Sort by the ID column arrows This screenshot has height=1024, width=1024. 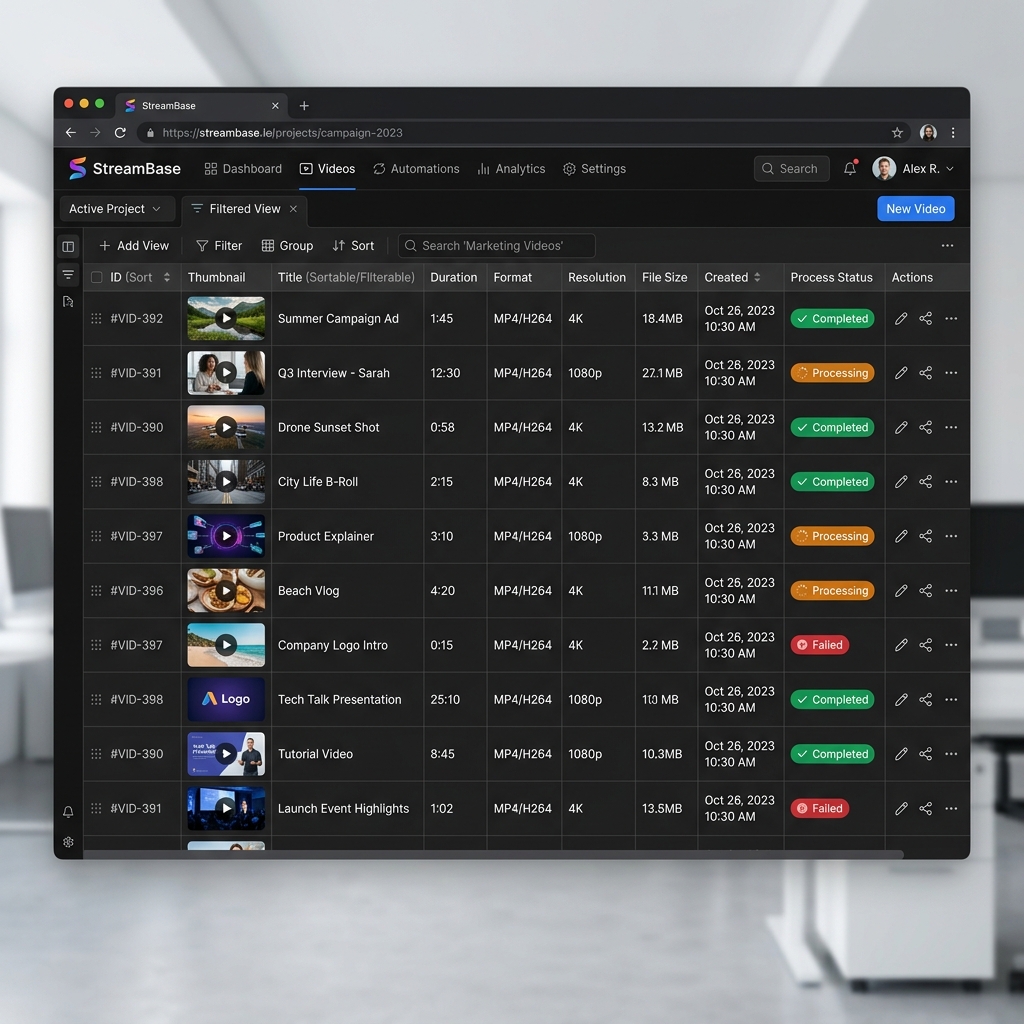click(x=167, y=278)
